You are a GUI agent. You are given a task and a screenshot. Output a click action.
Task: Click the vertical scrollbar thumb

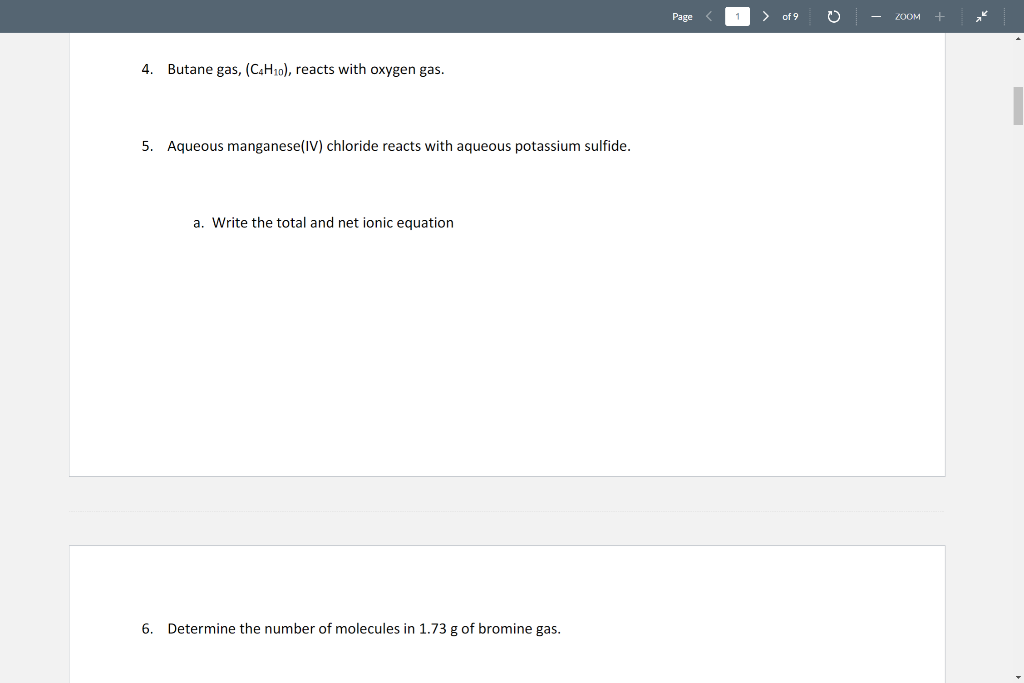[x=1017, y=105]
